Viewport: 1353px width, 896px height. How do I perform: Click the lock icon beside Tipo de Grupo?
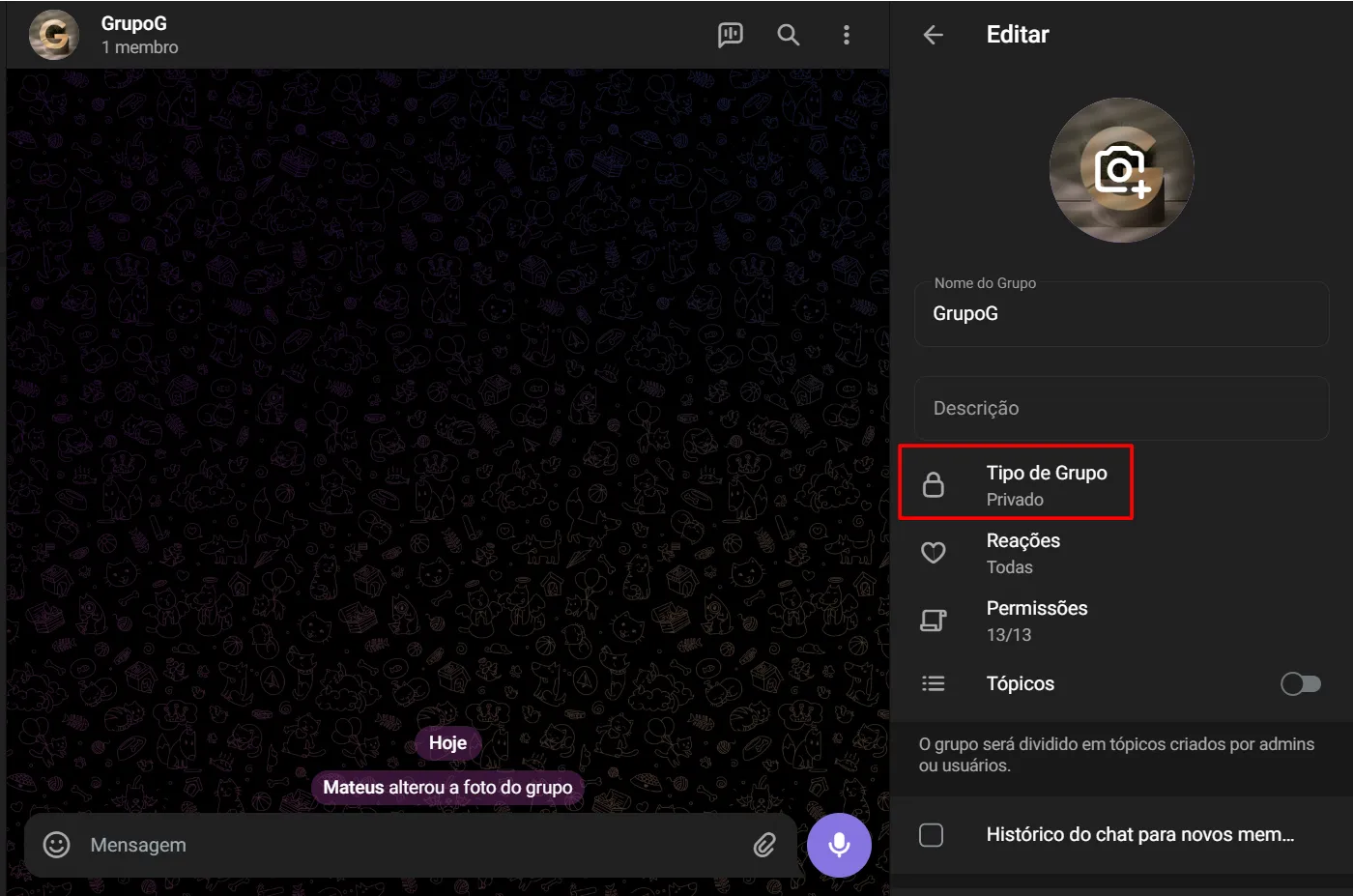click(x=934, y=484)
